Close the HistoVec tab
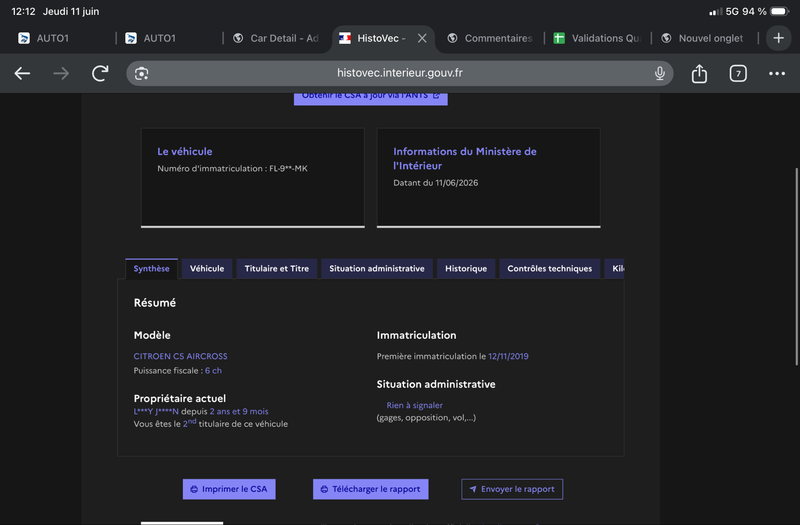This screenshot has height=525, width=800. pyautogui.click(x=422, y=38)
